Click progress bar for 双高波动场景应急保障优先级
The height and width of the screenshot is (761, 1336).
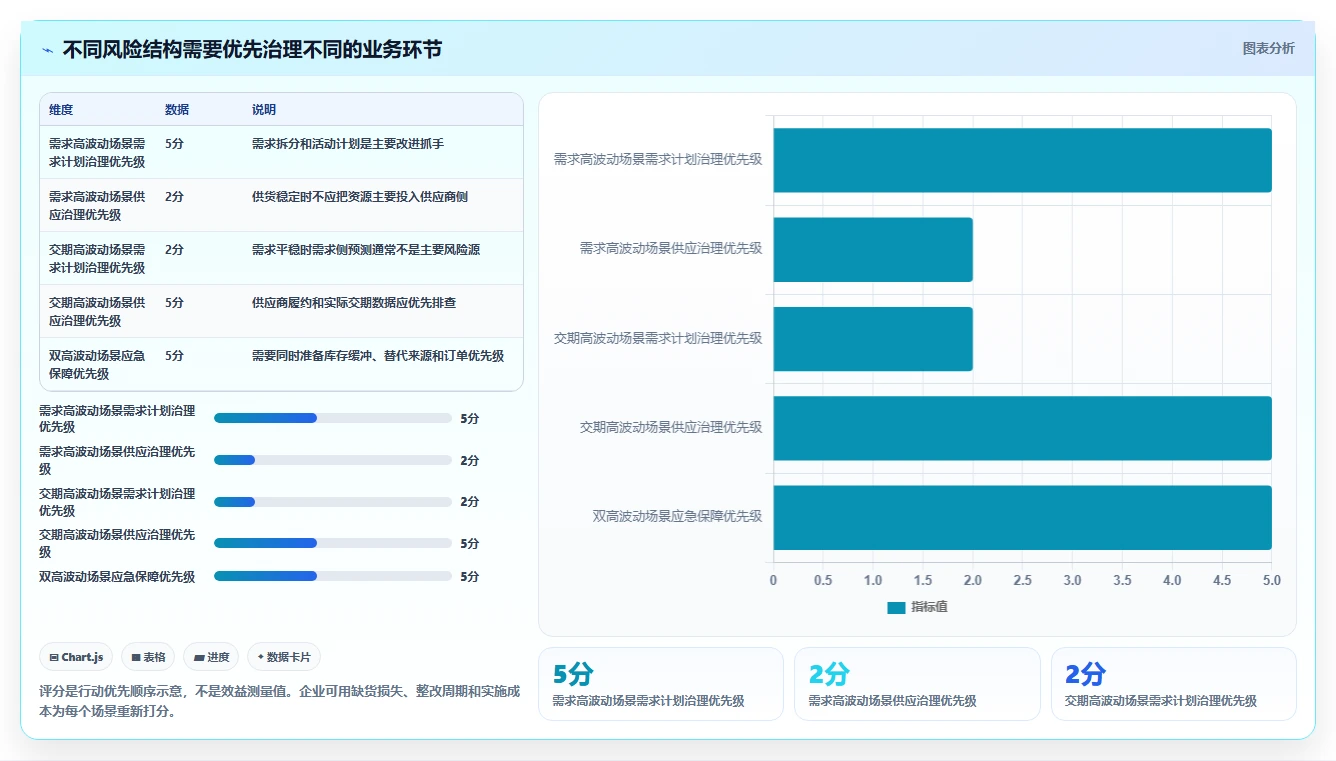[x=333, y=576]
